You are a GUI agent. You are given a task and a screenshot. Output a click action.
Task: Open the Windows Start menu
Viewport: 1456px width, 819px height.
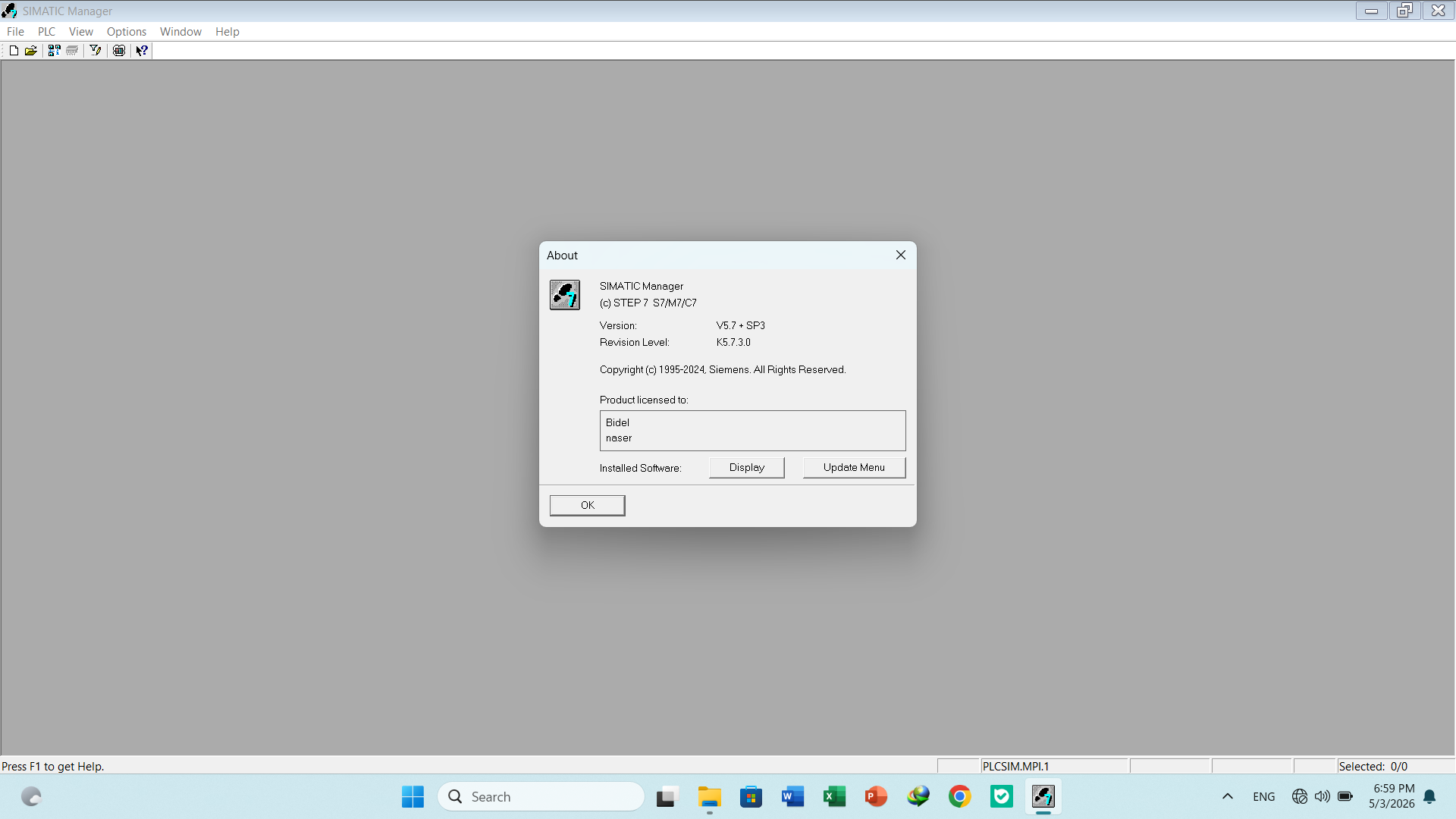pos(413,797)
